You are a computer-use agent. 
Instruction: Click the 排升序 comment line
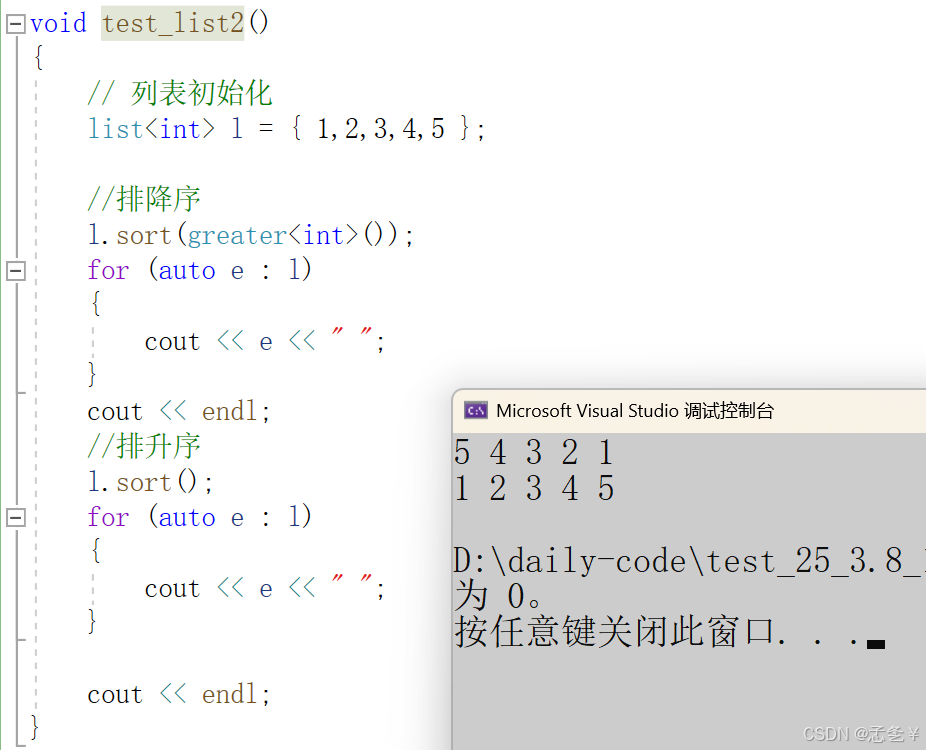click(144, 446)
